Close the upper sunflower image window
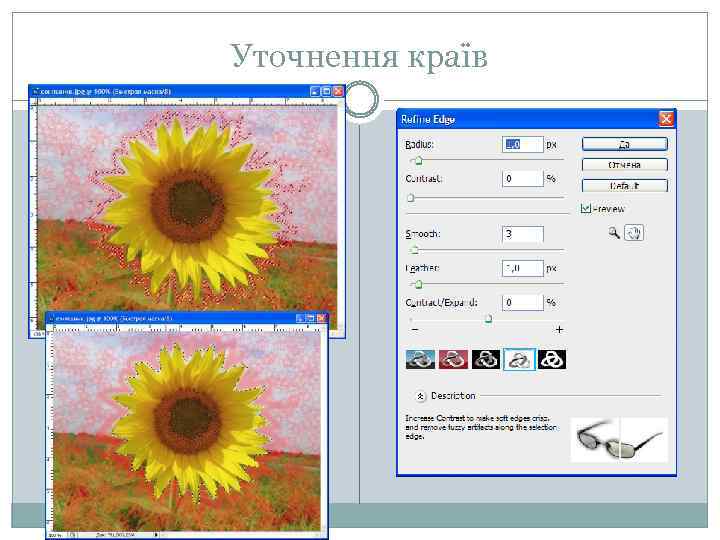Image resolution: width=720 pixels, height=540 pixels. pos(338,91)
